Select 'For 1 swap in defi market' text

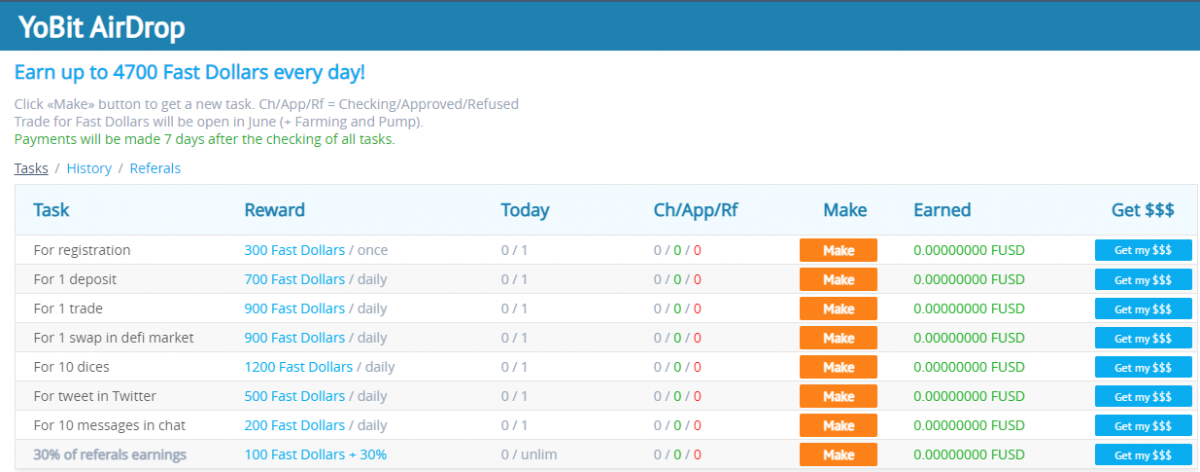coord(113,338)
